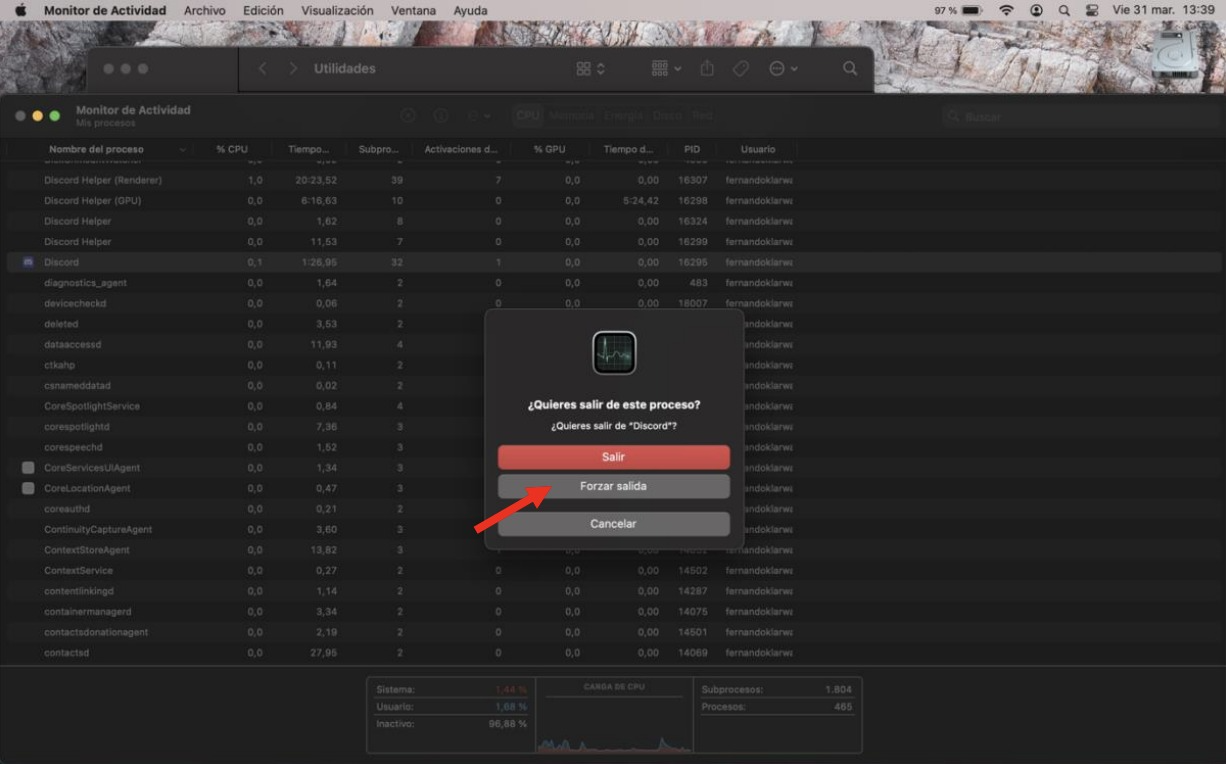Click the Subprocesos count 1.804
Screen dimensions: 1226x764
[x=838, y=689]
